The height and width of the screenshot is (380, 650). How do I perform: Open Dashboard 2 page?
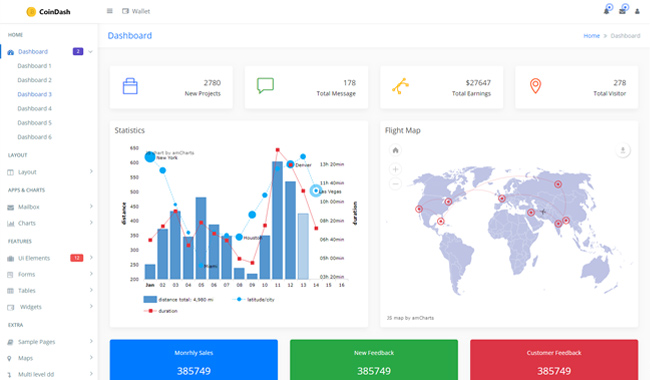(34, 80)
